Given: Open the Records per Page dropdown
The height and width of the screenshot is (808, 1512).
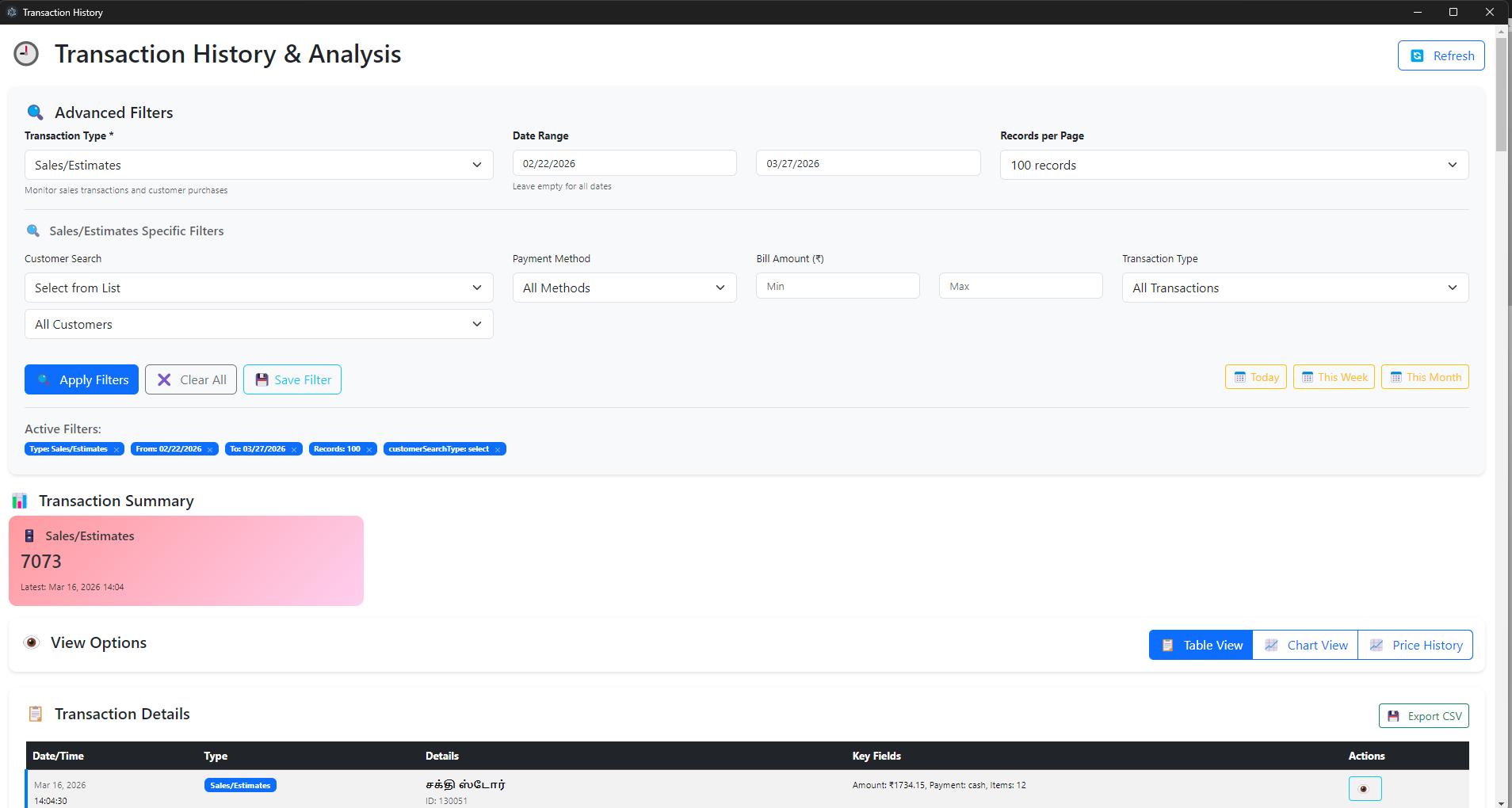Looking at the screenshot, I should (x=1232, y=165).
